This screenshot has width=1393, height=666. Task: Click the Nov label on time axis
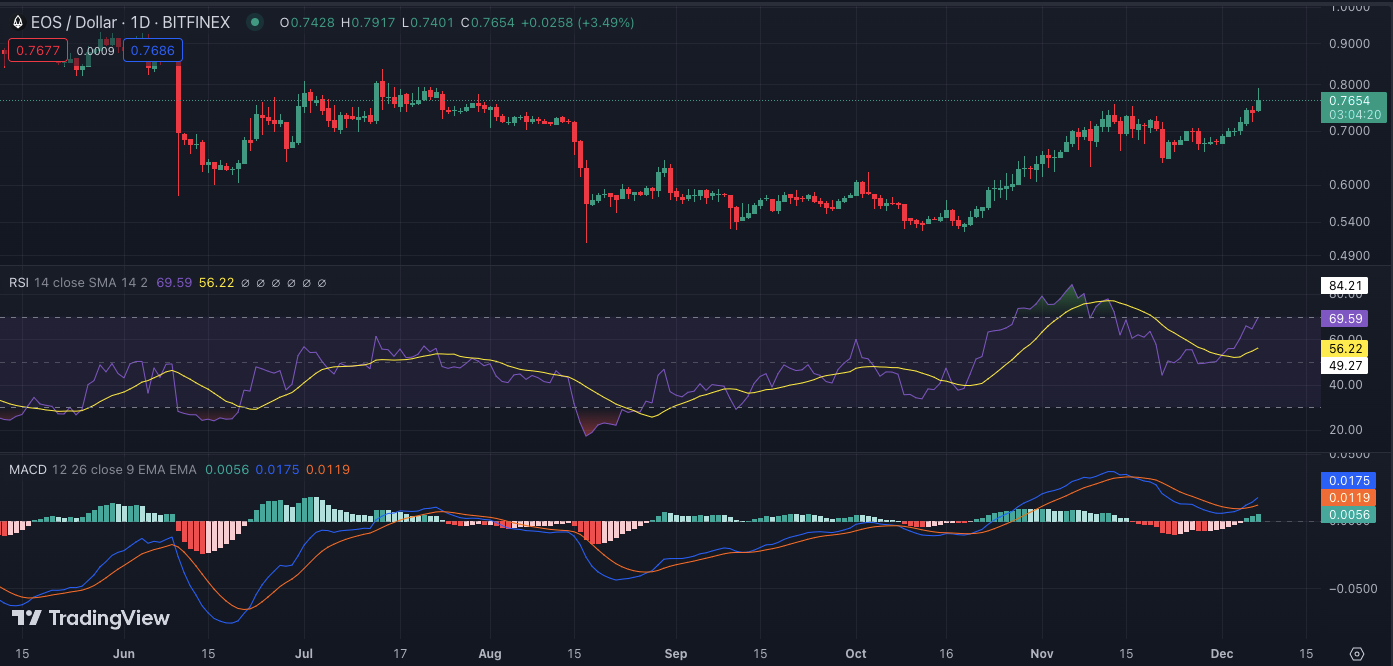pos(1044,654)
